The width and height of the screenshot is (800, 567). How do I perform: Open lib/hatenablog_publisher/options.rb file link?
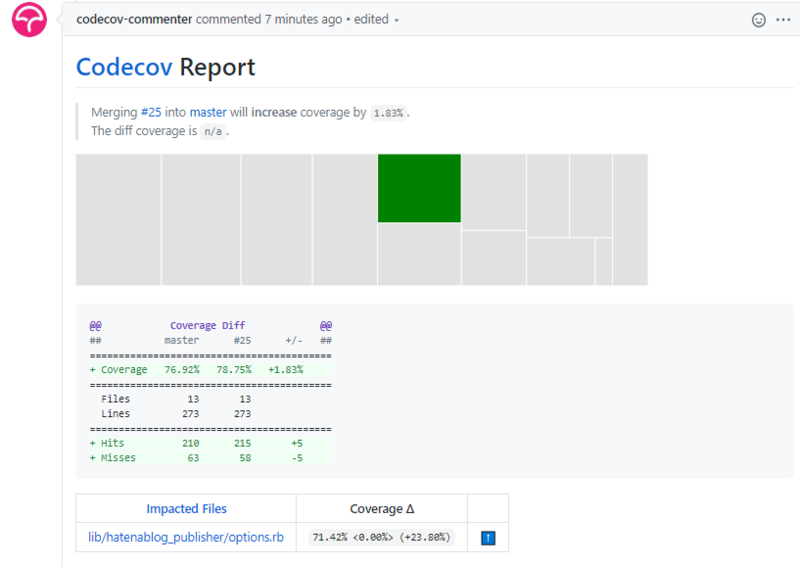[186, 537]
